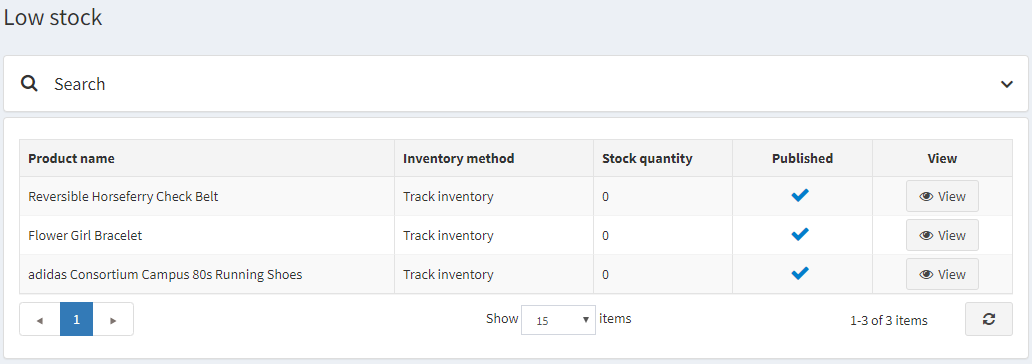This screenshot has width=1032, height=364.
Task: View the Flower Girl Bracelet product
Action: (x=942, y=235)
